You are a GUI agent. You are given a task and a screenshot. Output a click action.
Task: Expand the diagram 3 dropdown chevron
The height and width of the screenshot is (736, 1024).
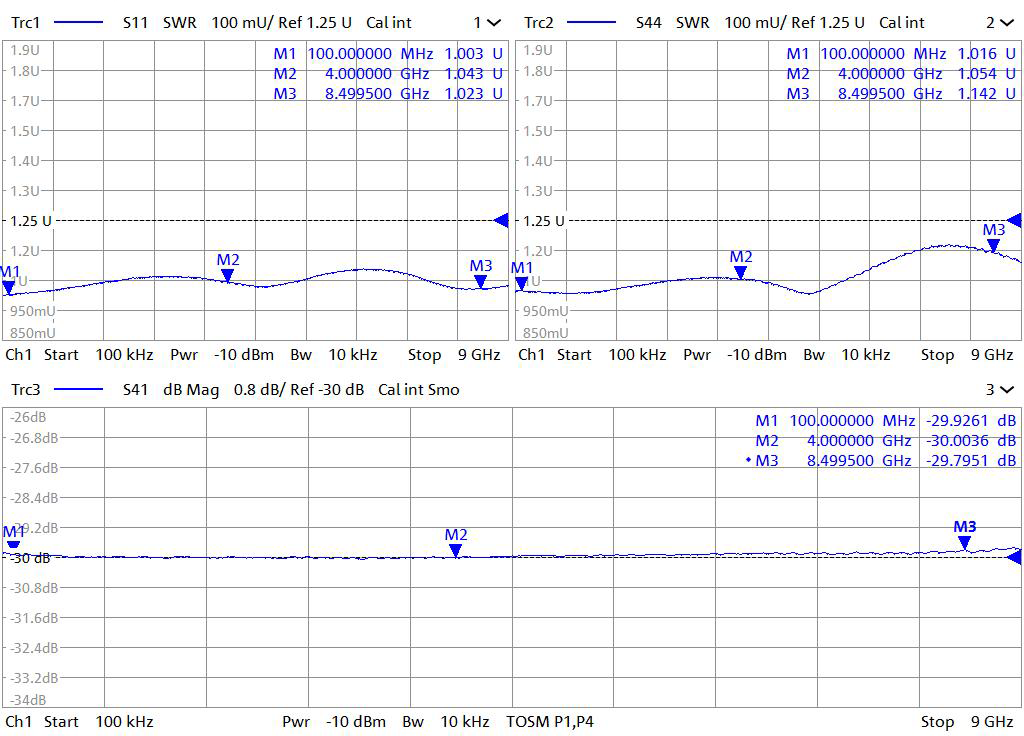[1008, 389]
